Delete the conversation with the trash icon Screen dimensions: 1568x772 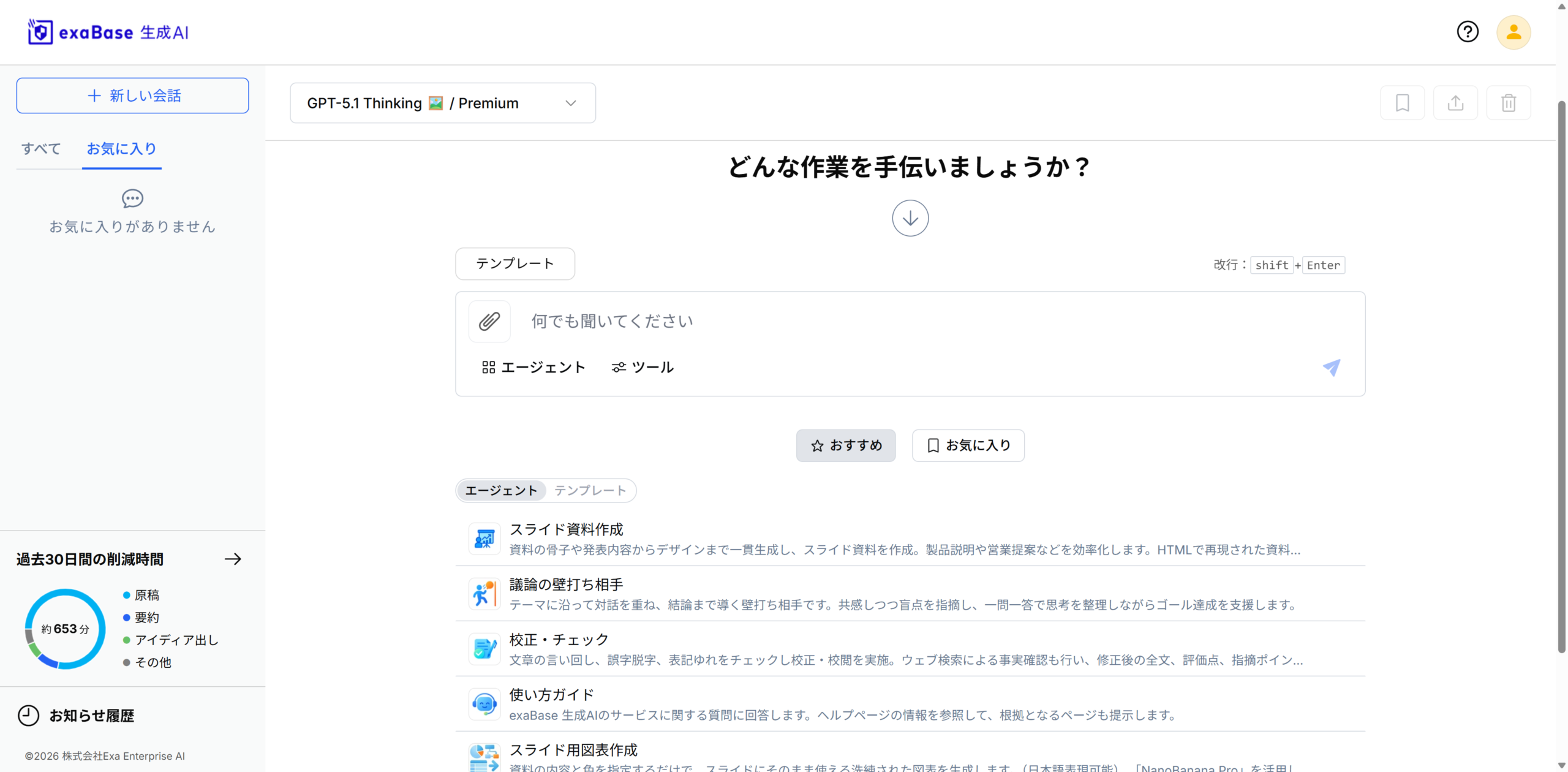point(1508,102)
